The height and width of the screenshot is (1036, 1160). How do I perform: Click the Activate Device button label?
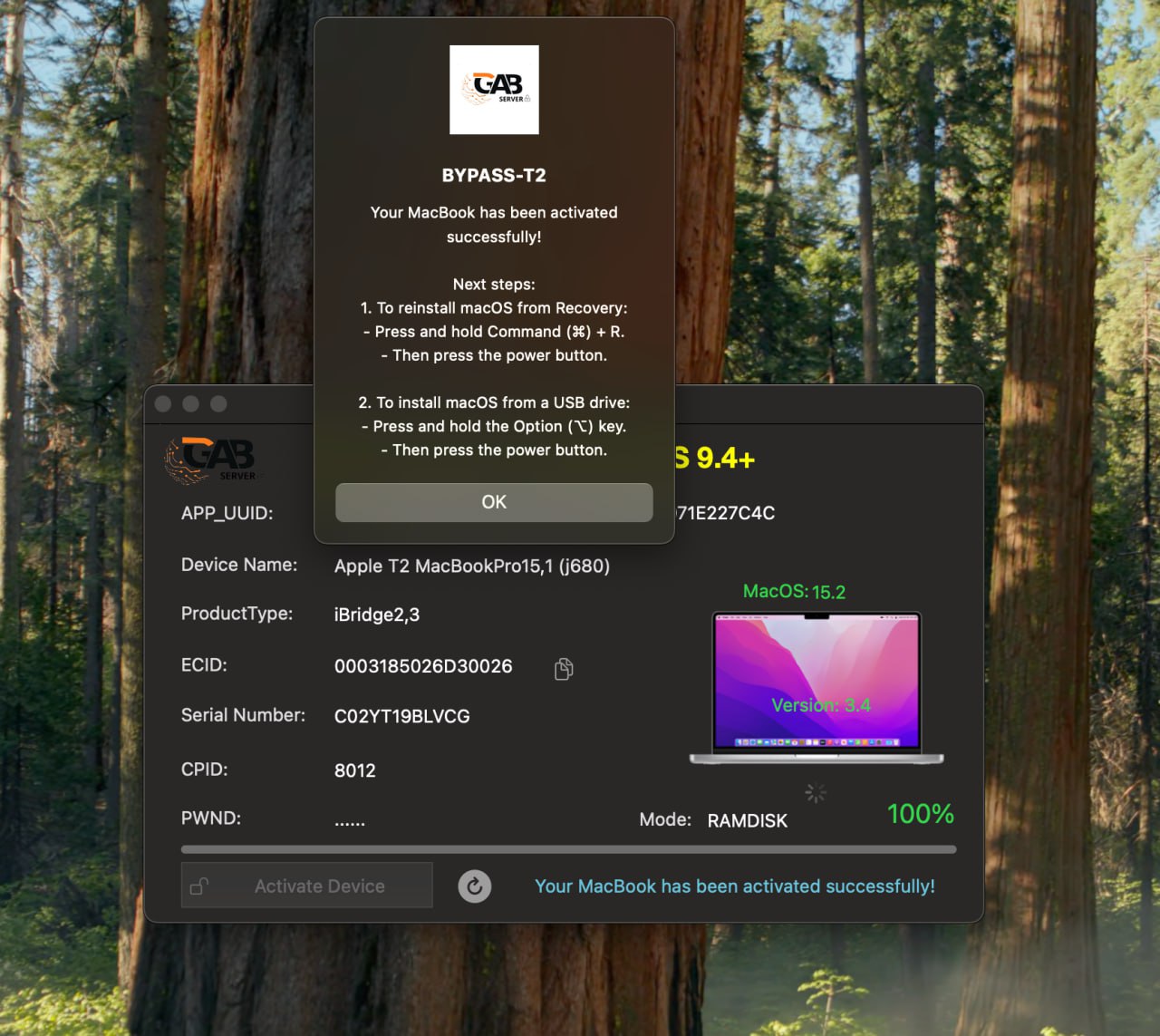click(x=319, y=886)
